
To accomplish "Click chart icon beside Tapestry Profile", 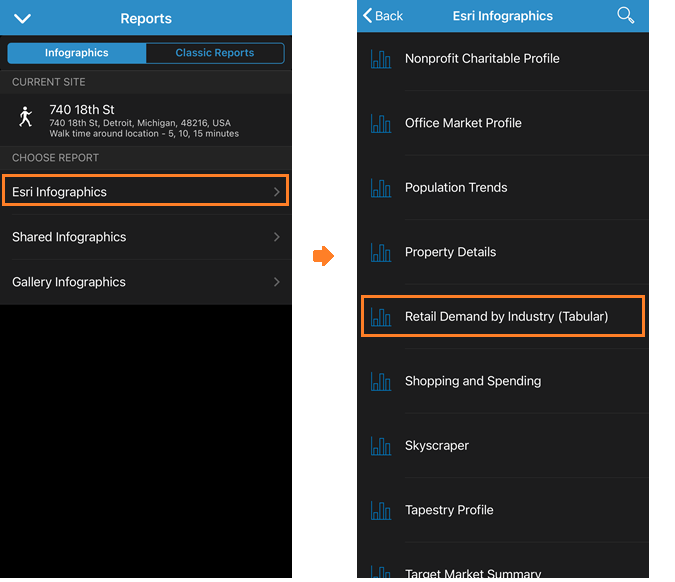I will [x=381, y=511].
